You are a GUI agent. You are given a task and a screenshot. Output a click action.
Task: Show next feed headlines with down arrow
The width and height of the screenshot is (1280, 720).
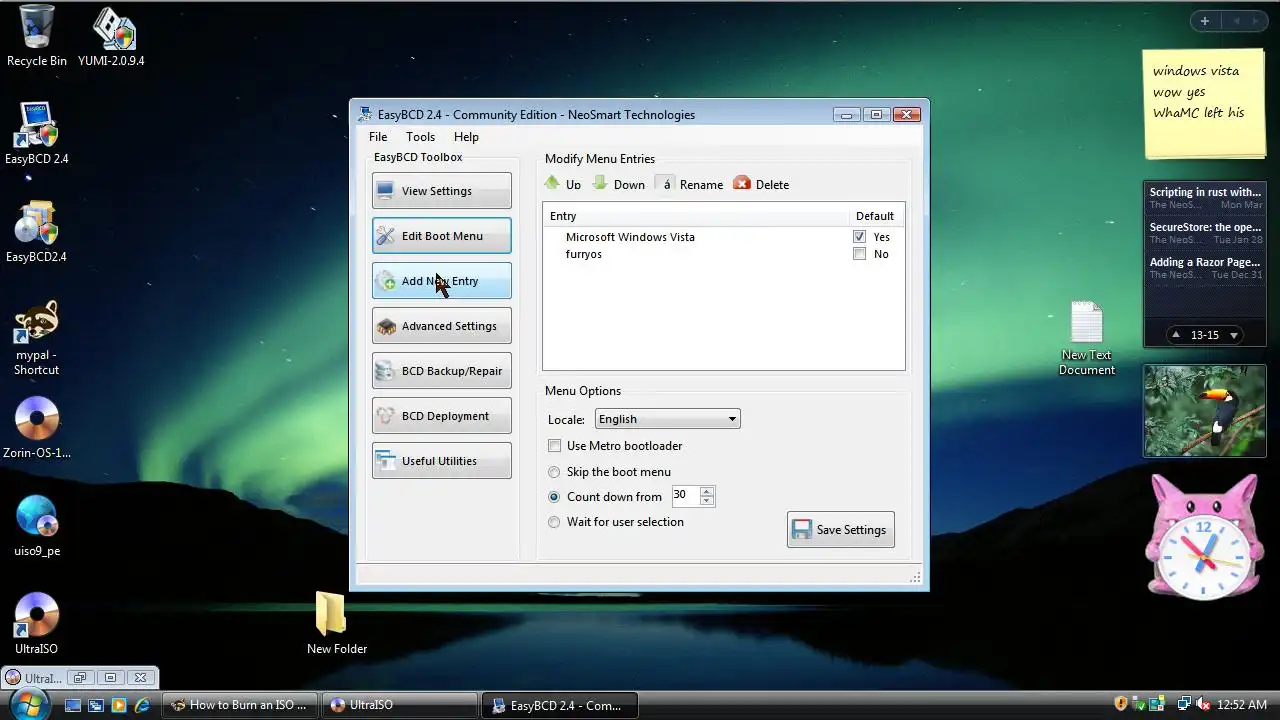coord(1234,335)
